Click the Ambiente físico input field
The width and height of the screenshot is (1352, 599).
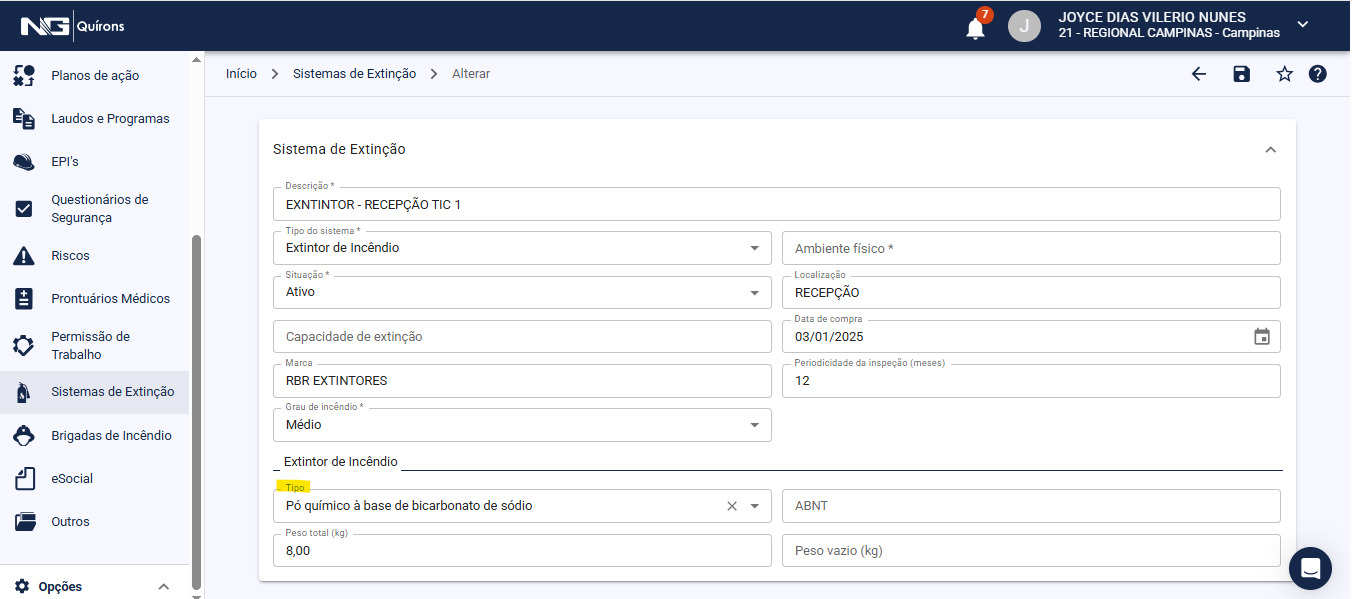click(1030, 248)
